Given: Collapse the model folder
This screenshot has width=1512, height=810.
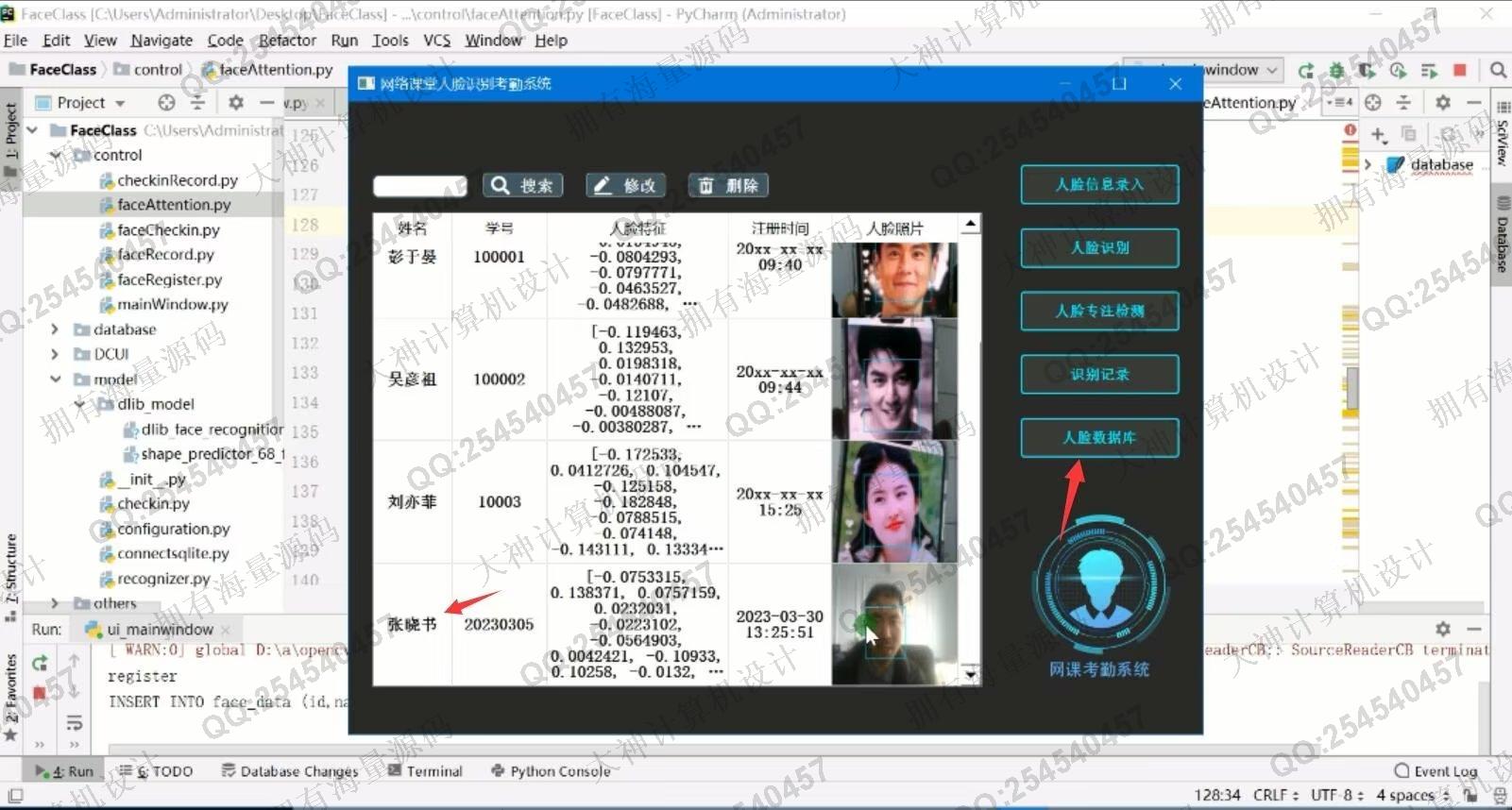Looking at the screenshot, I should (x=56, y=379).
